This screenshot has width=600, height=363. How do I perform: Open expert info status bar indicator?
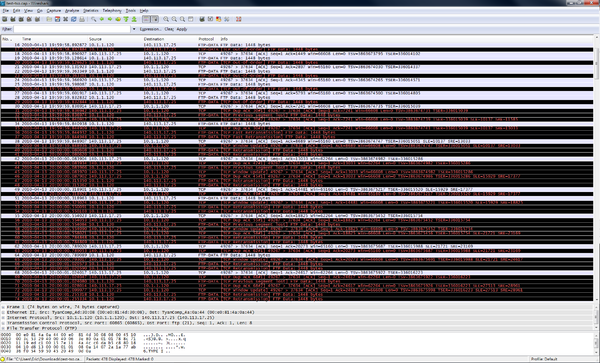tap(3, 359)
